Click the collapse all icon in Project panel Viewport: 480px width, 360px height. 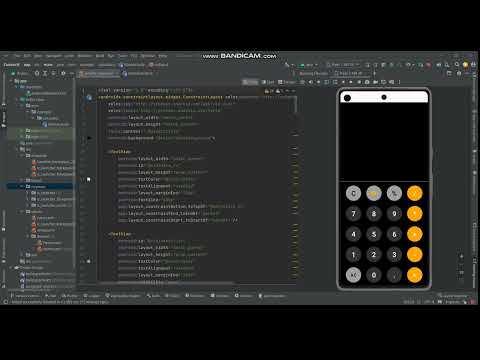[53, 73]
